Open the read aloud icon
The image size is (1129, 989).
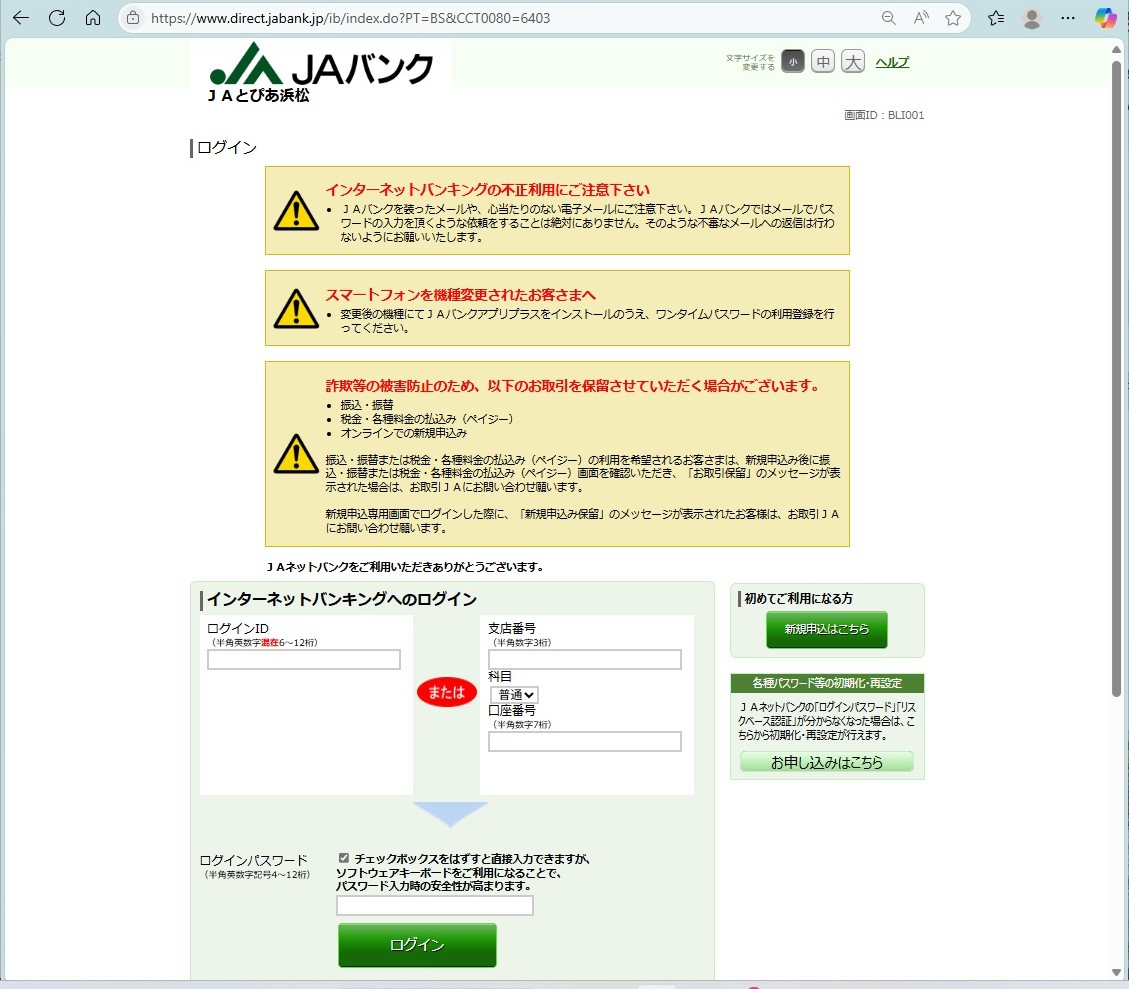pyautogui.click(x=921, y=18)
